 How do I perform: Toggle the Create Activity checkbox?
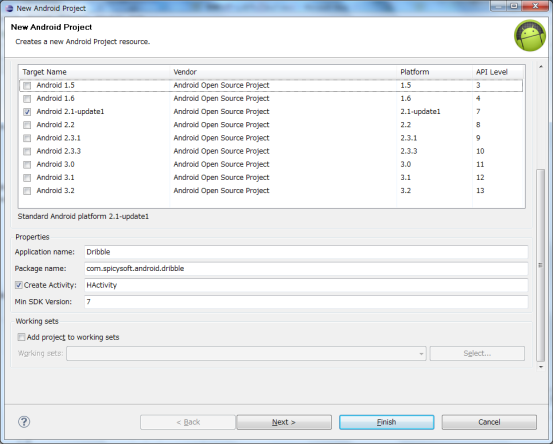19,285
